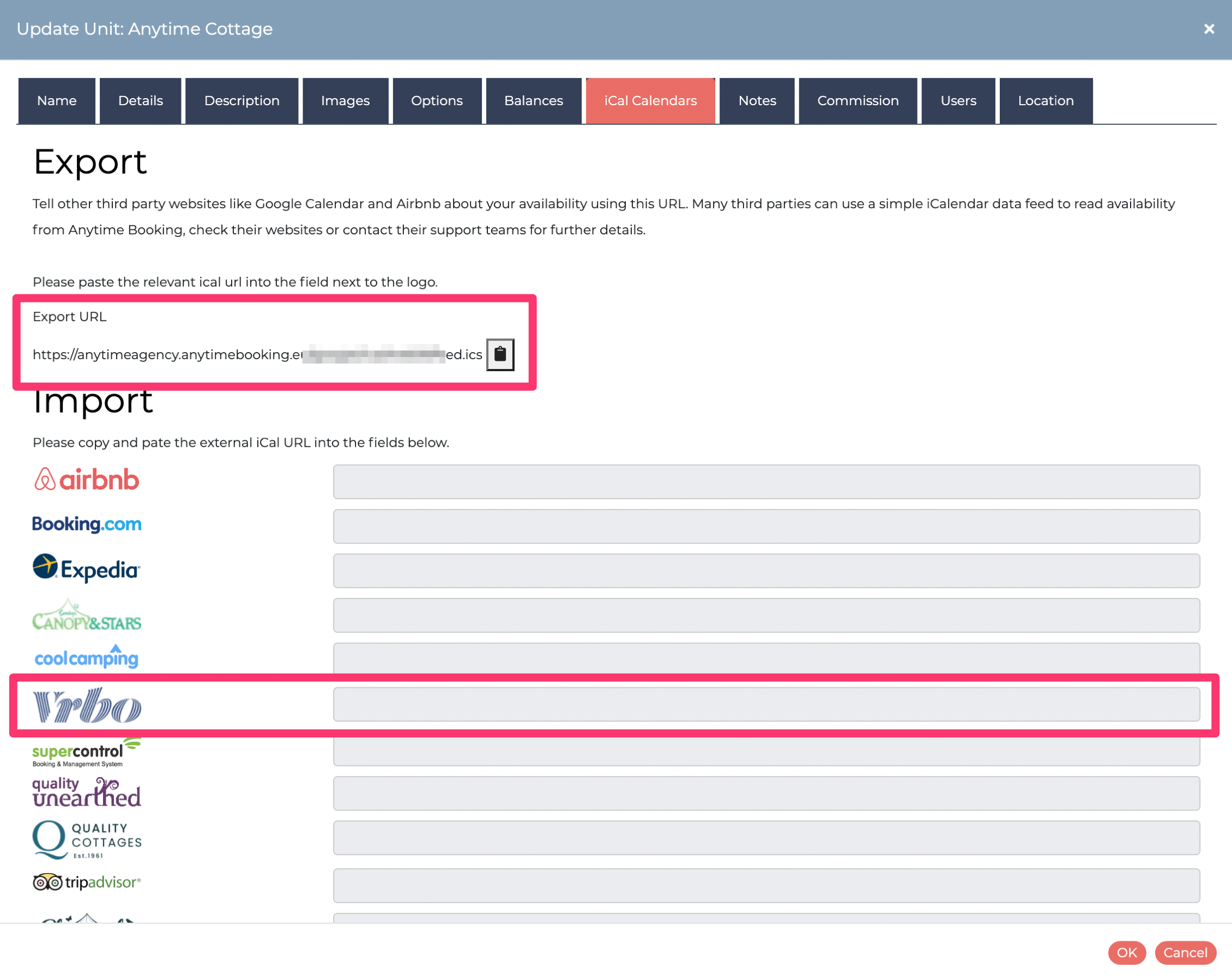1232x980 pixels.
Task: Confirm changes with the OK button
Action: click(x=1127, y=953)
